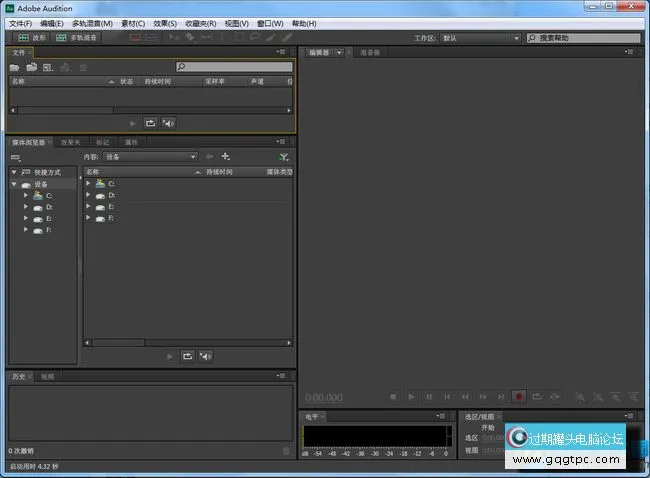Click the horizontal scrollbar in 文件 panel
The height and width of the screenshot is (478, 650).
point(60,110)
